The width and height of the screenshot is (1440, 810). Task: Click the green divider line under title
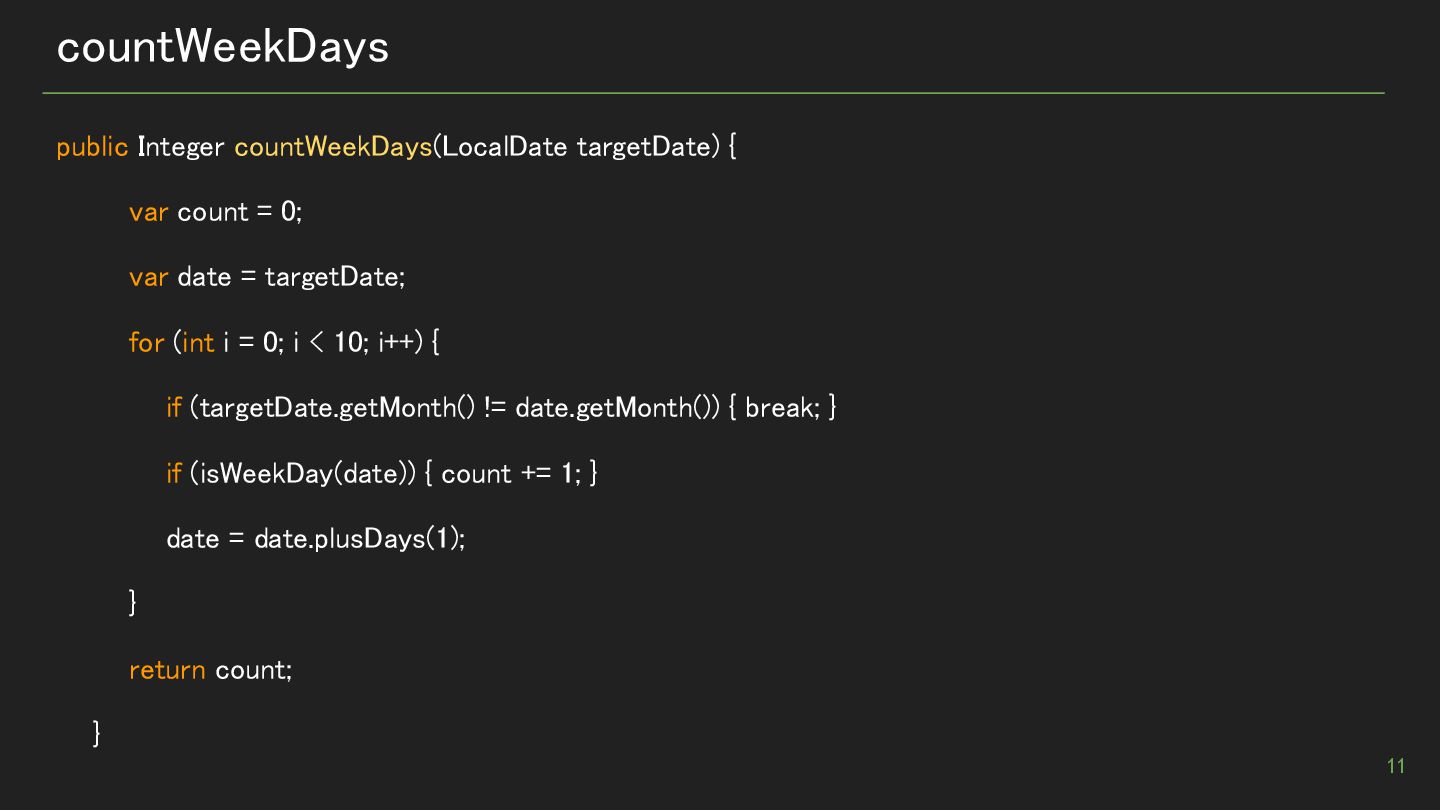coord(713,93)
